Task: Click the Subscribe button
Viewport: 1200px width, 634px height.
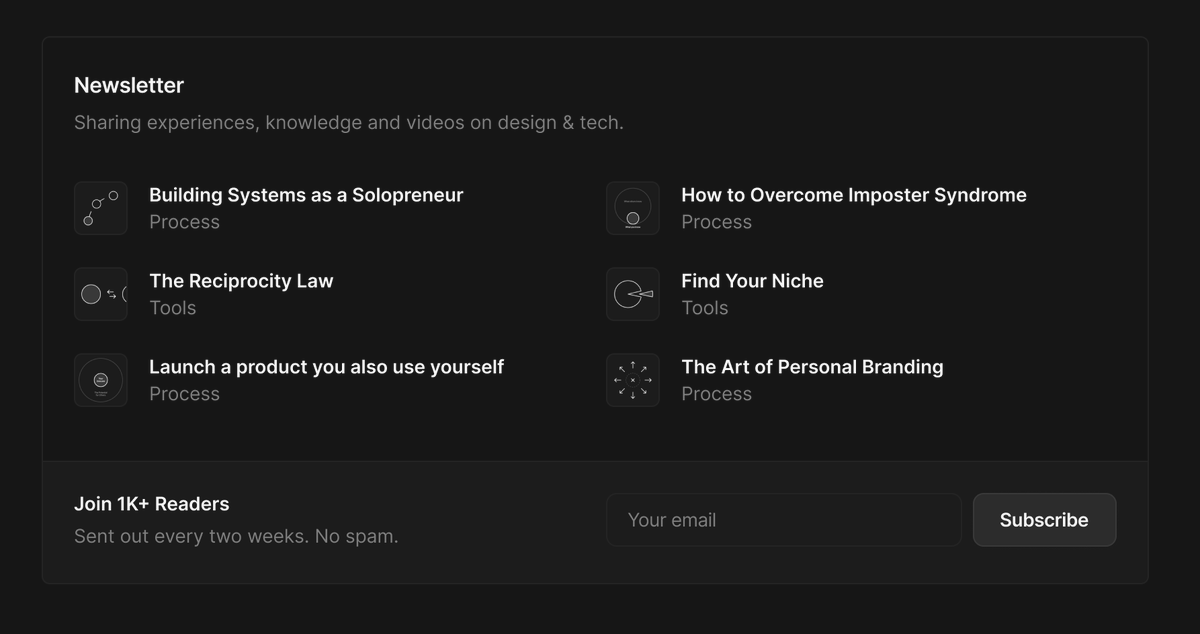Action: [1044, 520]
